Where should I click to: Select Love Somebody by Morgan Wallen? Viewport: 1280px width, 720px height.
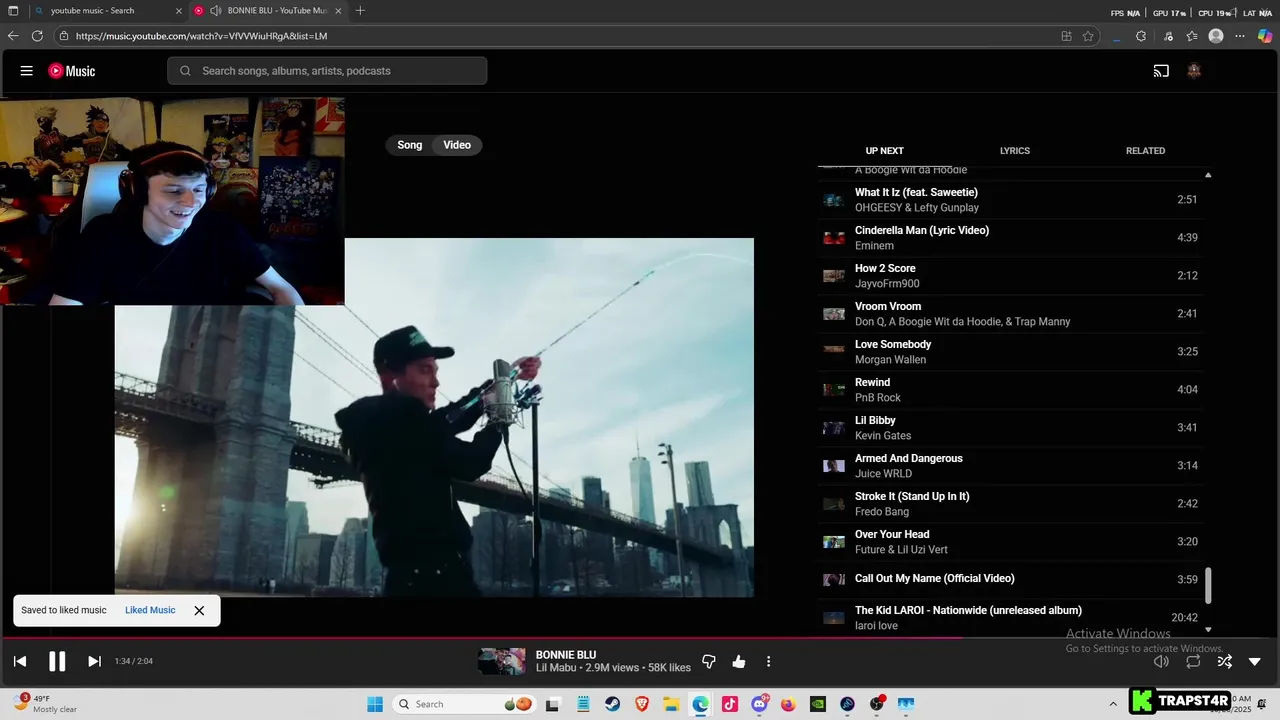coord(1010,352)
